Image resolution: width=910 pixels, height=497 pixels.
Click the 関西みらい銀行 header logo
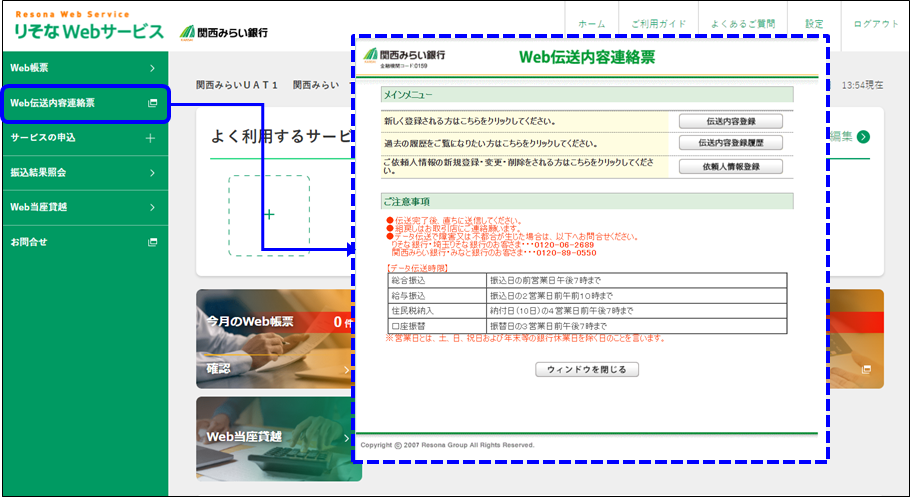click(224, 33)
